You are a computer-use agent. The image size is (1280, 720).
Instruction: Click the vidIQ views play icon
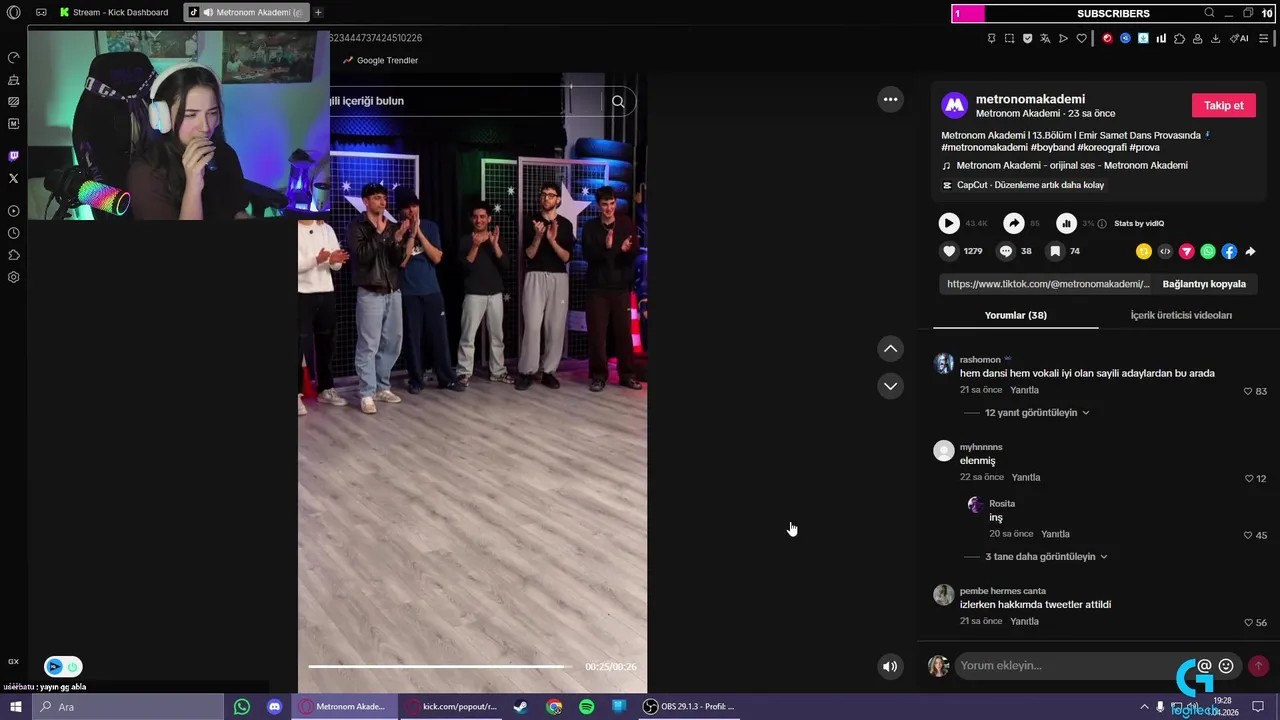pos(949,223)
